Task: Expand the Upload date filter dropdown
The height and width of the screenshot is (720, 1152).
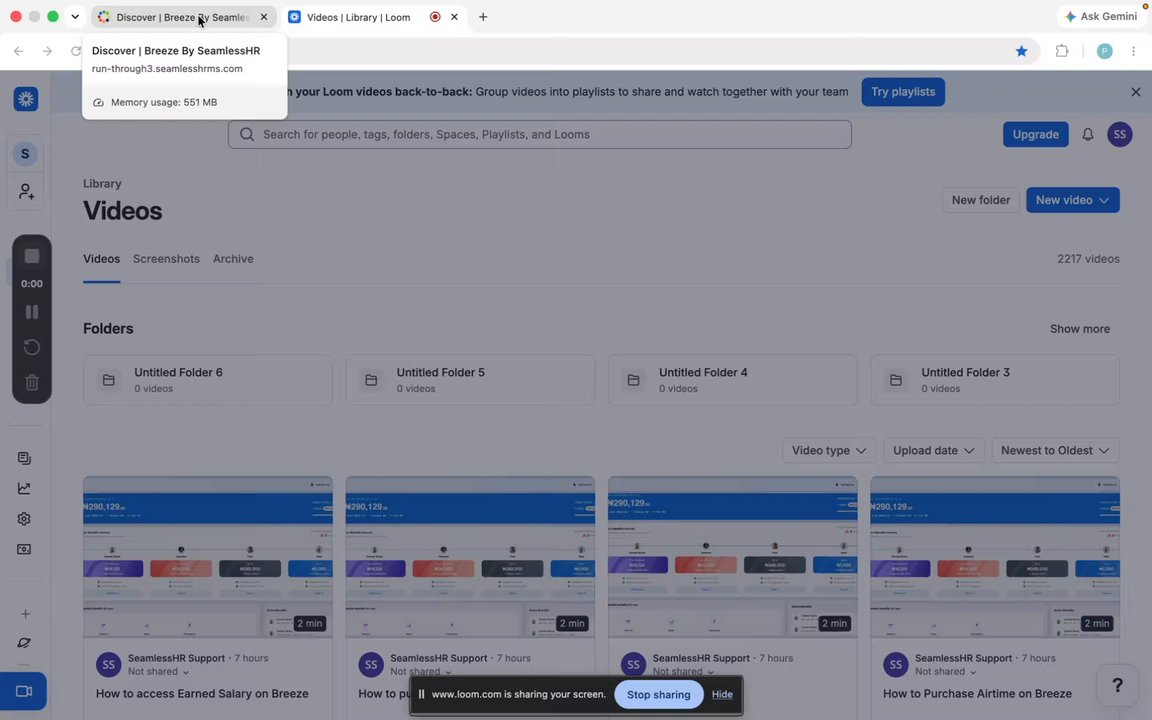Action: pos(933,450)
